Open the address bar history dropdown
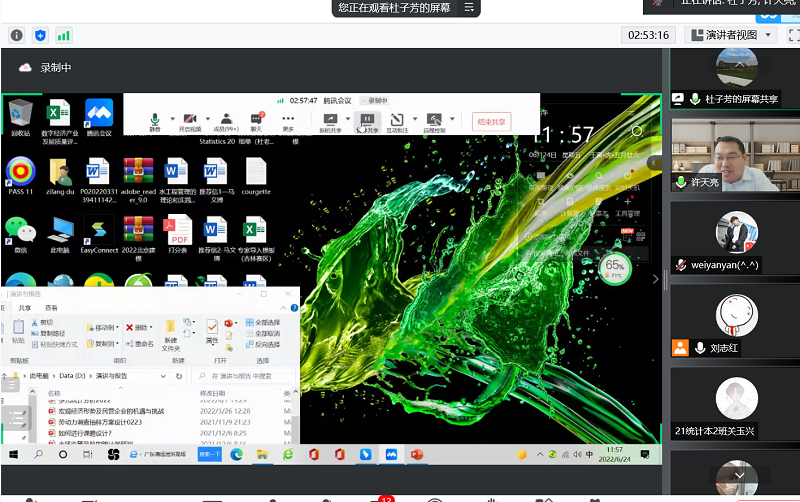Screen dimensions: 800x502 (x=163, y=376)
